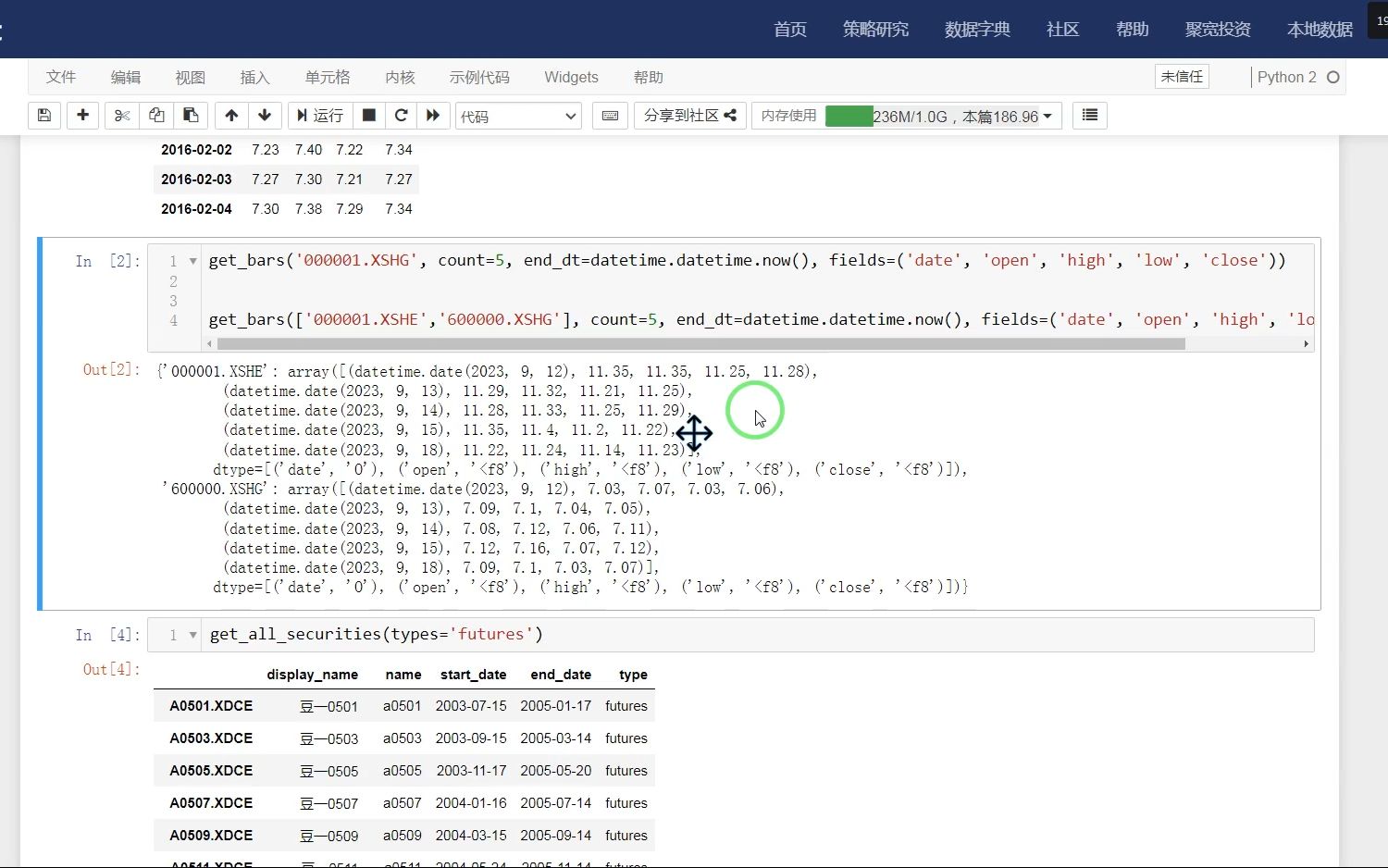1388x868 pixels.
Task: Open the 视图 menu
Action: tap(191, 77)
